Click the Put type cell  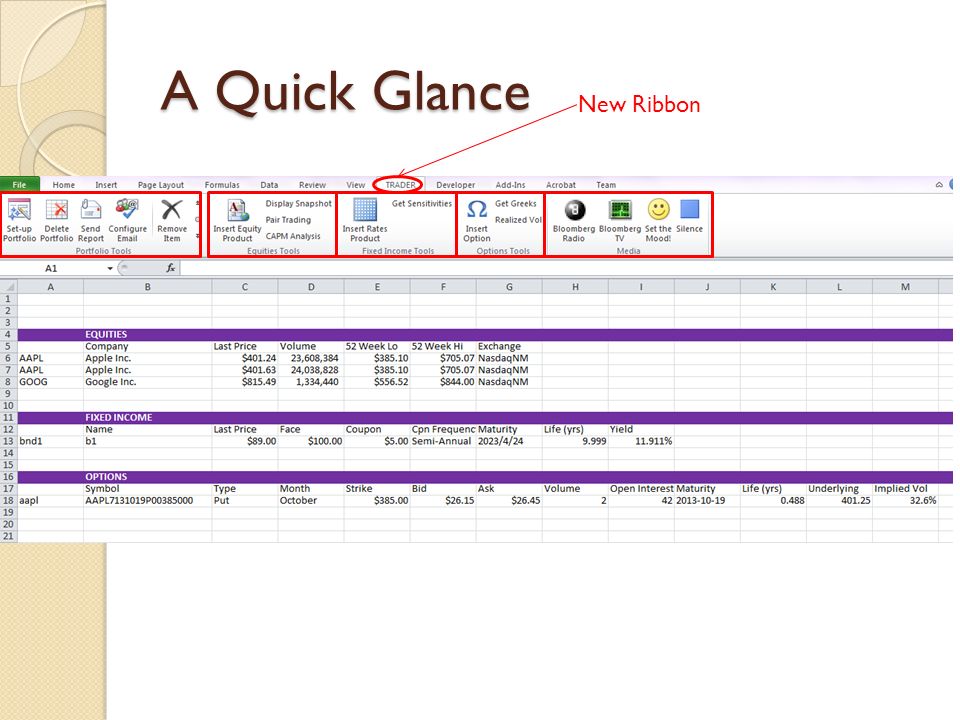(245, 500)
